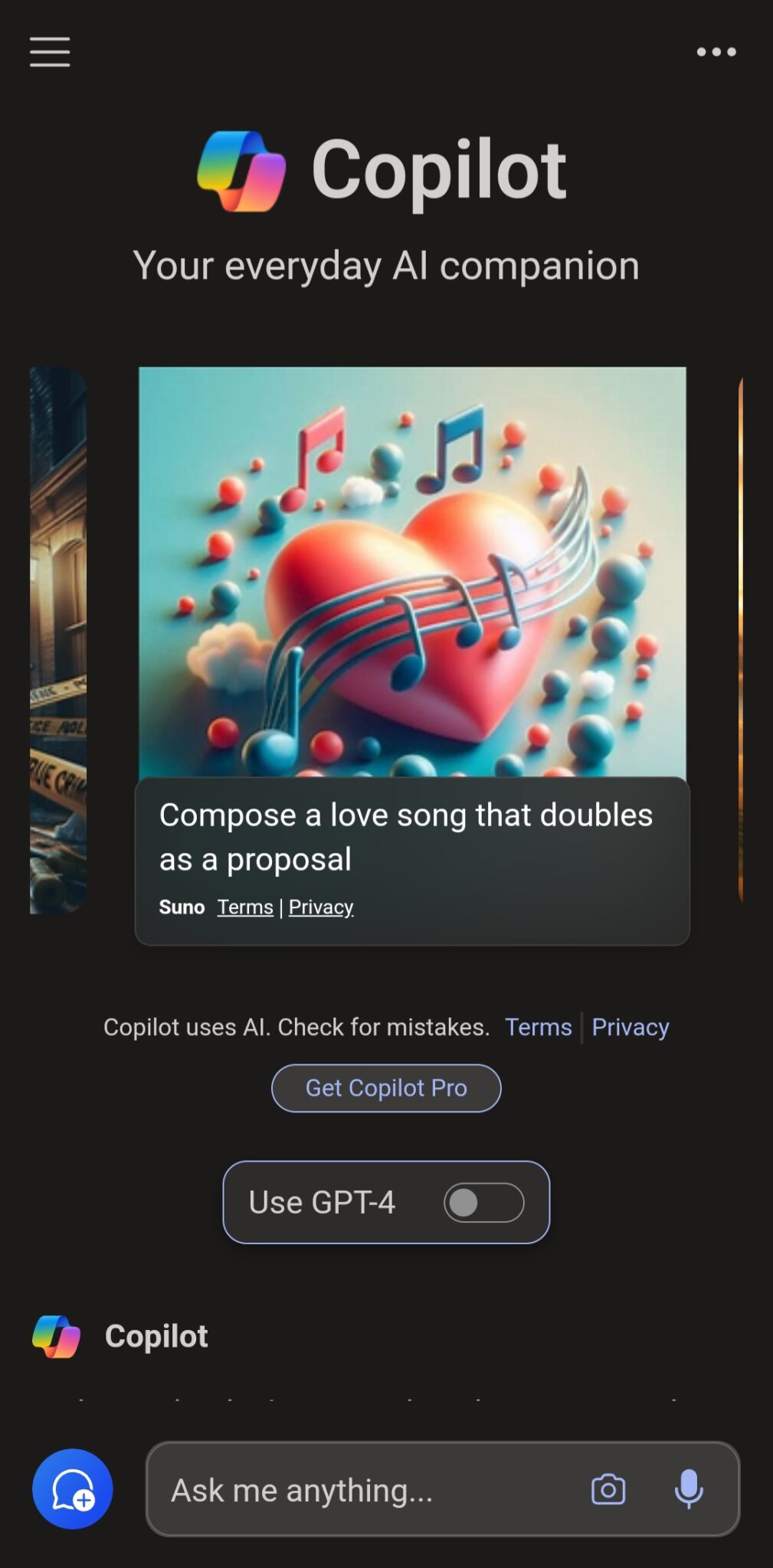Start a new chat topic

click(72, 1488)
